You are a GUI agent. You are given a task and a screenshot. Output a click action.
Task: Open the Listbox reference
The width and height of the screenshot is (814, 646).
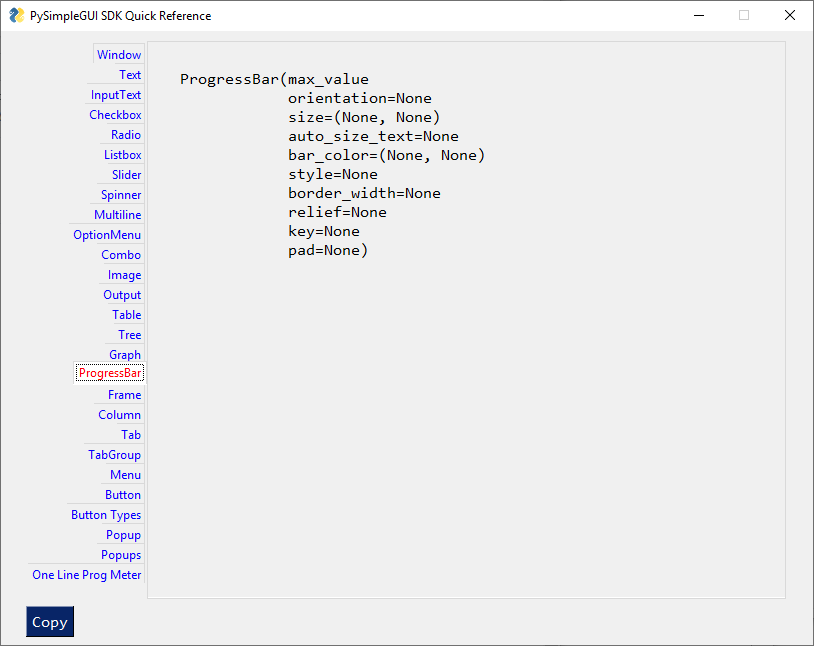122,154
